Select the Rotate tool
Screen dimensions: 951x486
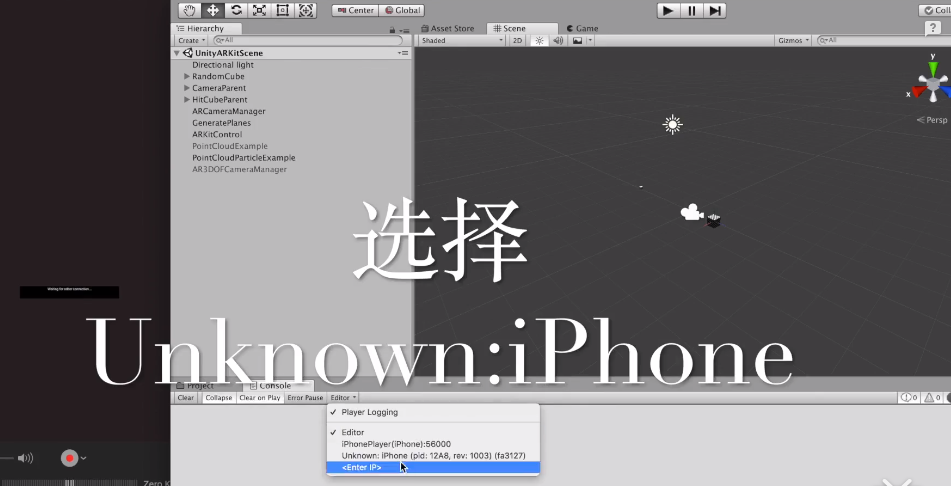[237, 10]
